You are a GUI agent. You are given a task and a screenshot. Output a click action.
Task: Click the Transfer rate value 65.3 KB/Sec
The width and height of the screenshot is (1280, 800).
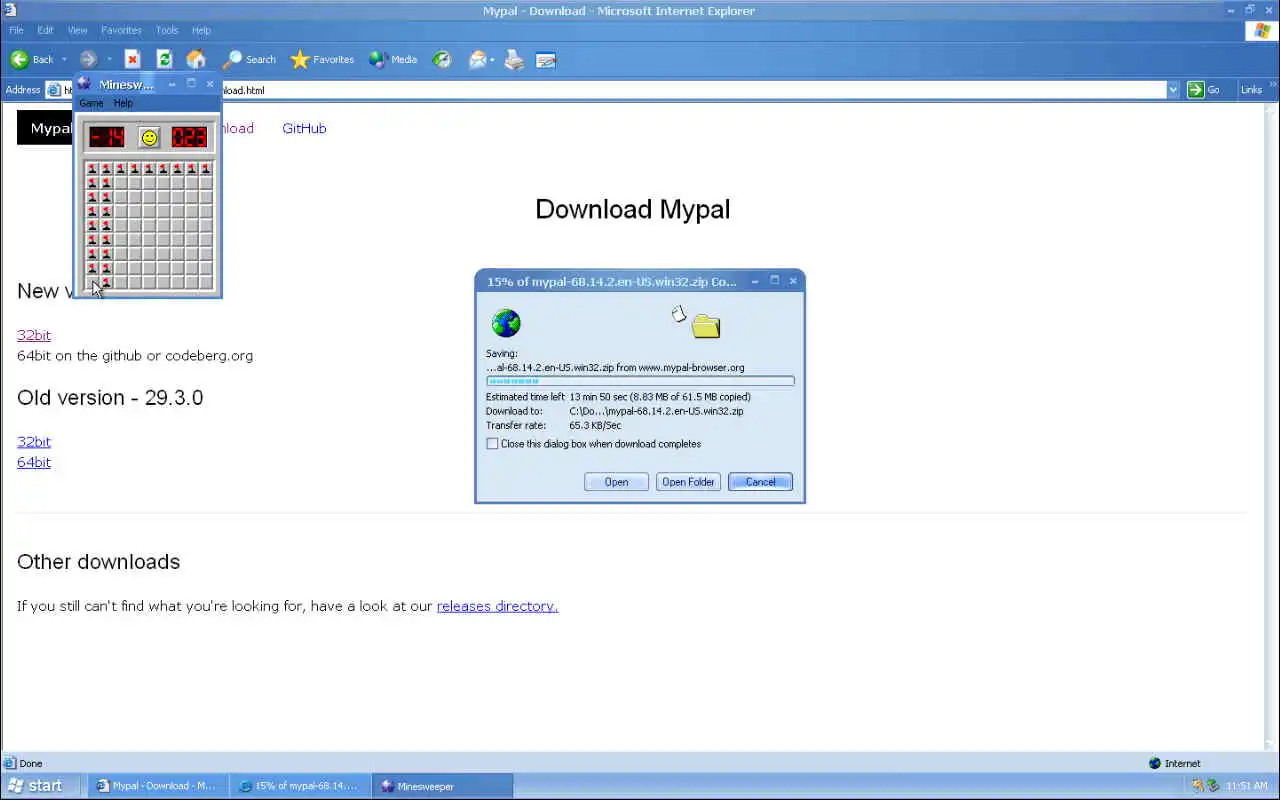click(596, 425)
